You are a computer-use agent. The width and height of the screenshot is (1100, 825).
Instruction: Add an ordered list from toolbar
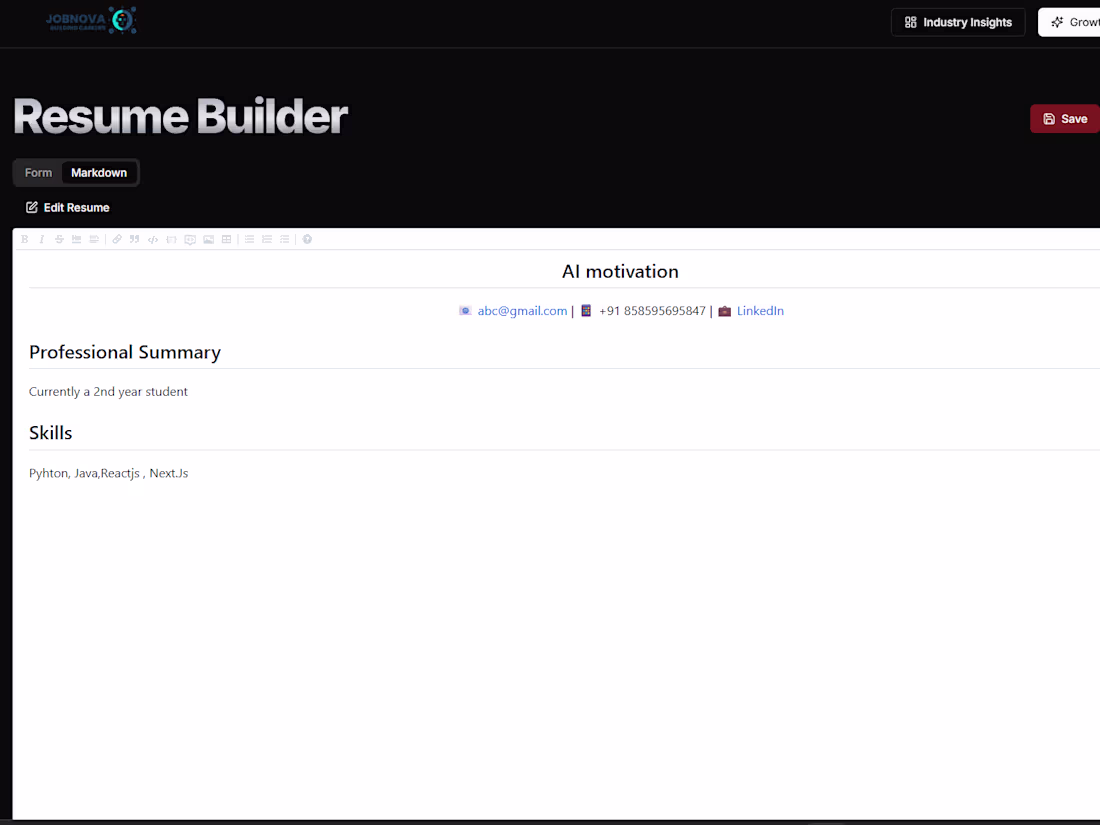tap(267, 239)
